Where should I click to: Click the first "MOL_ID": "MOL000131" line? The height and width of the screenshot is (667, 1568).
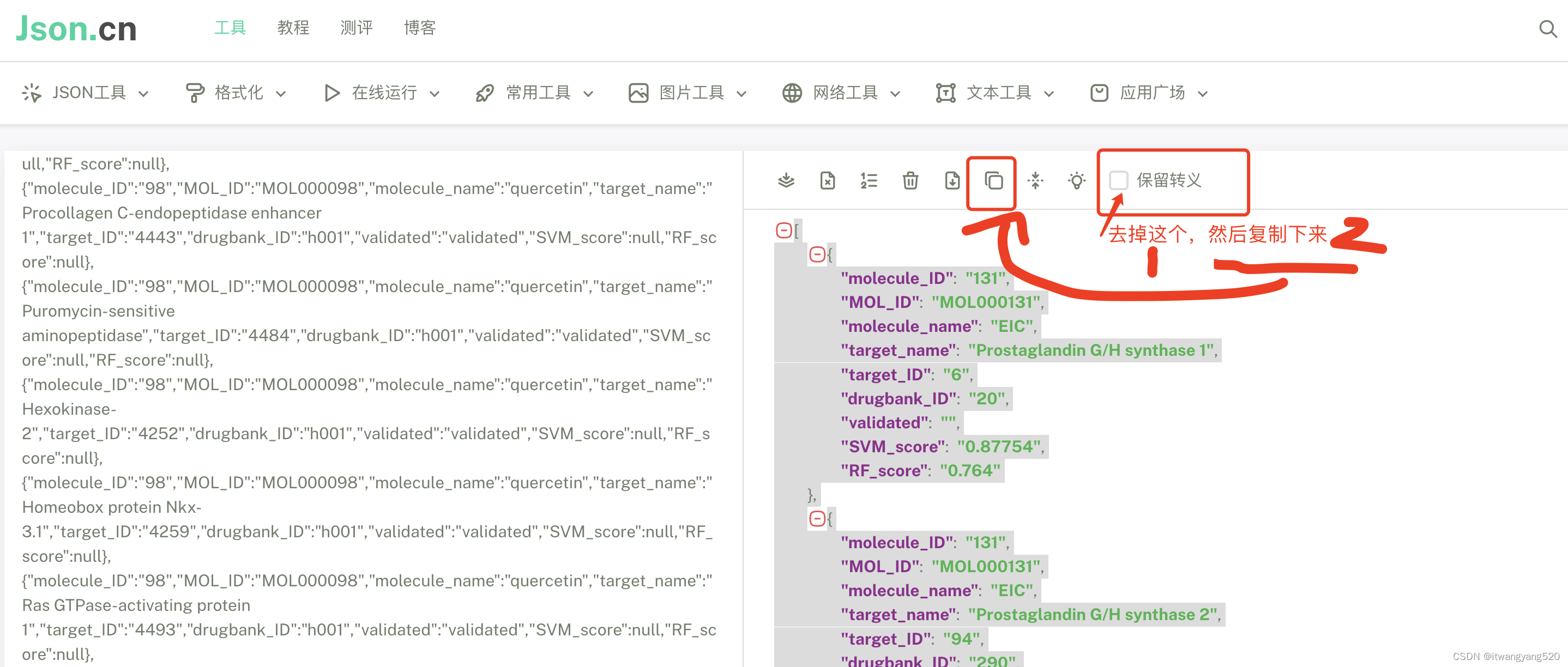click(942, 302)
